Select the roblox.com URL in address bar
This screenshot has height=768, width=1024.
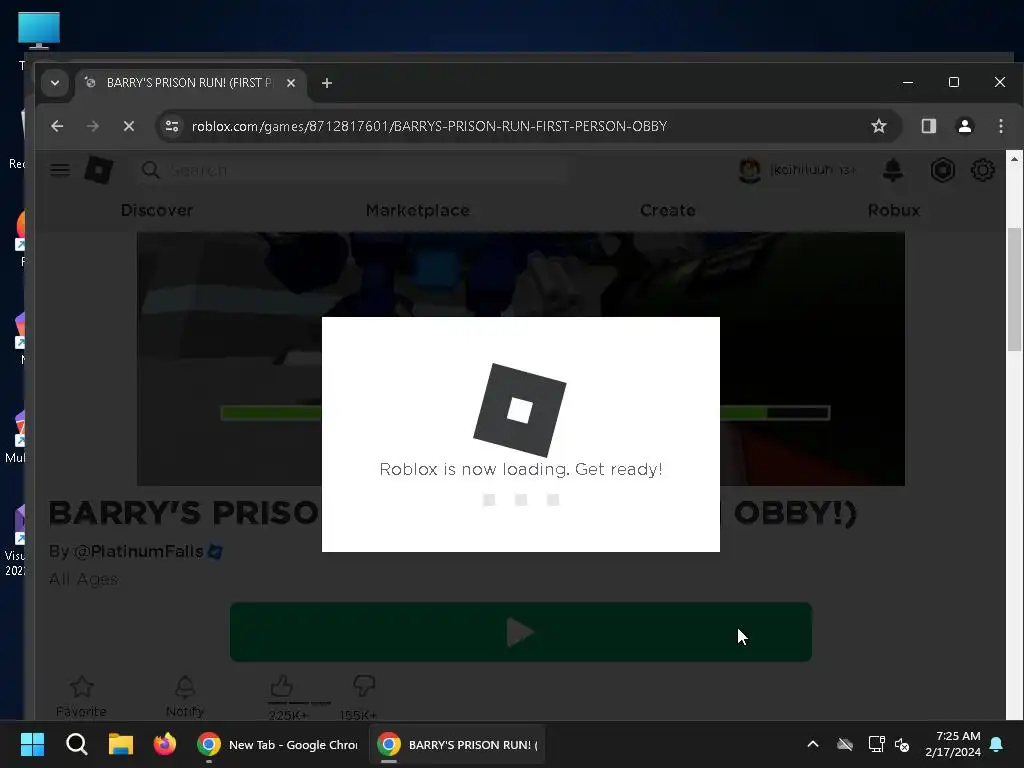pyautogui.click(x=429, y=126)
